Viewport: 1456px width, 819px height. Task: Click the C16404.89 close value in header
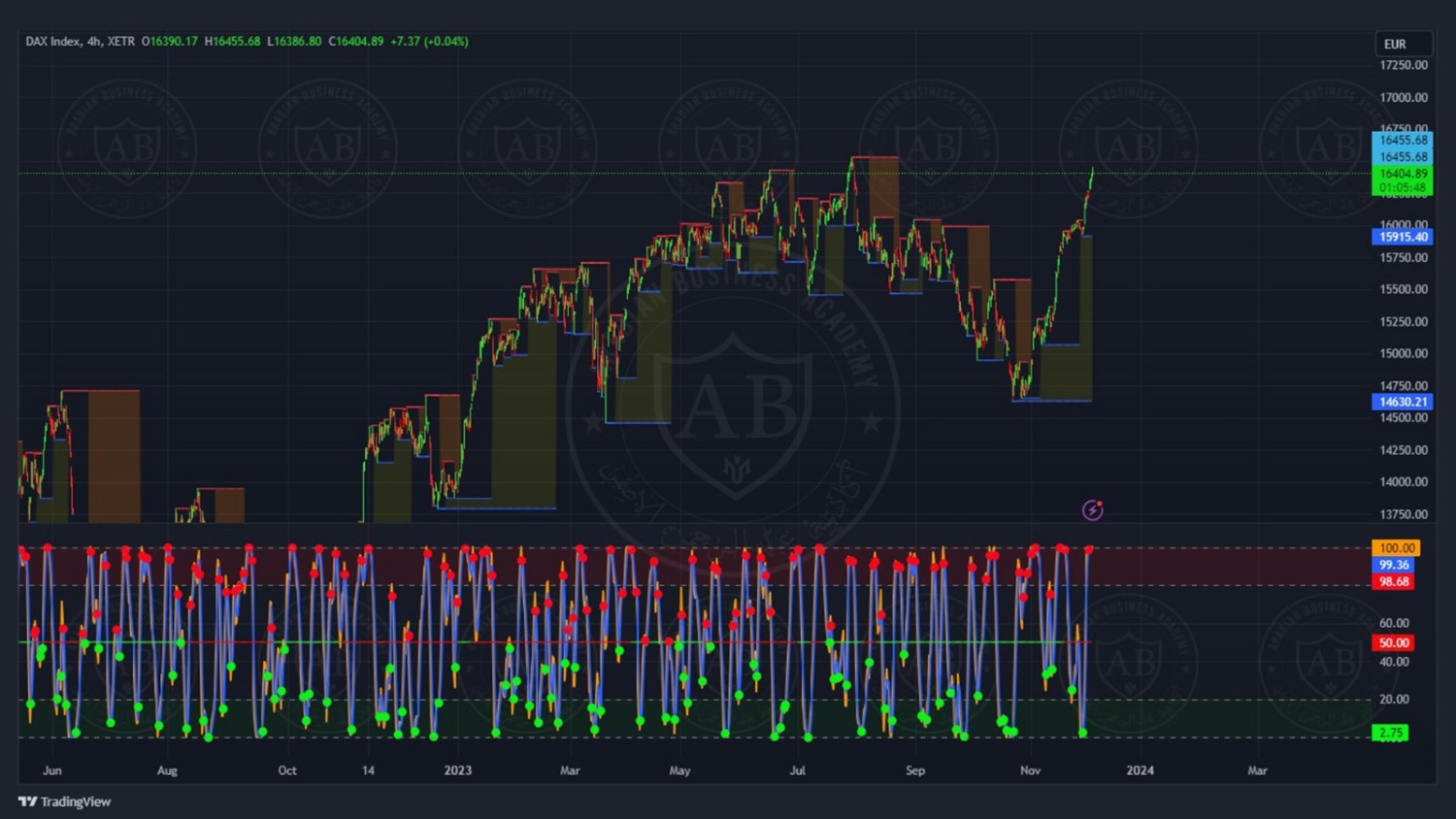point(355,42)
